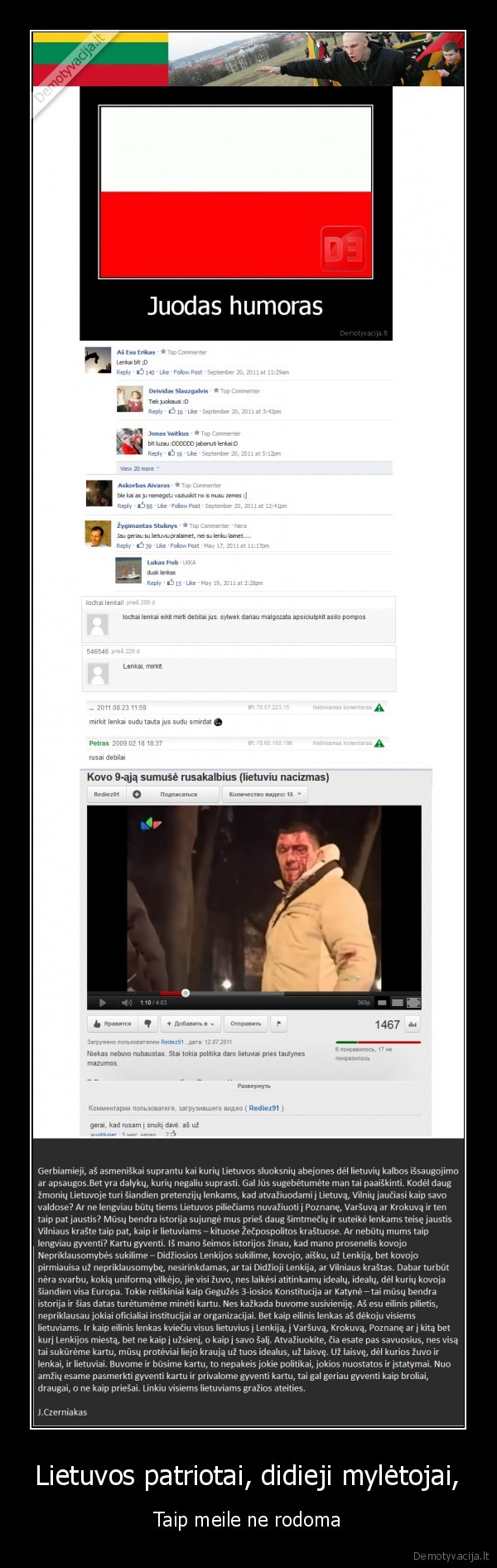Click the thumbs-down dislike icon
The height and width of the screenshot is (1568, 497).
147,1024
